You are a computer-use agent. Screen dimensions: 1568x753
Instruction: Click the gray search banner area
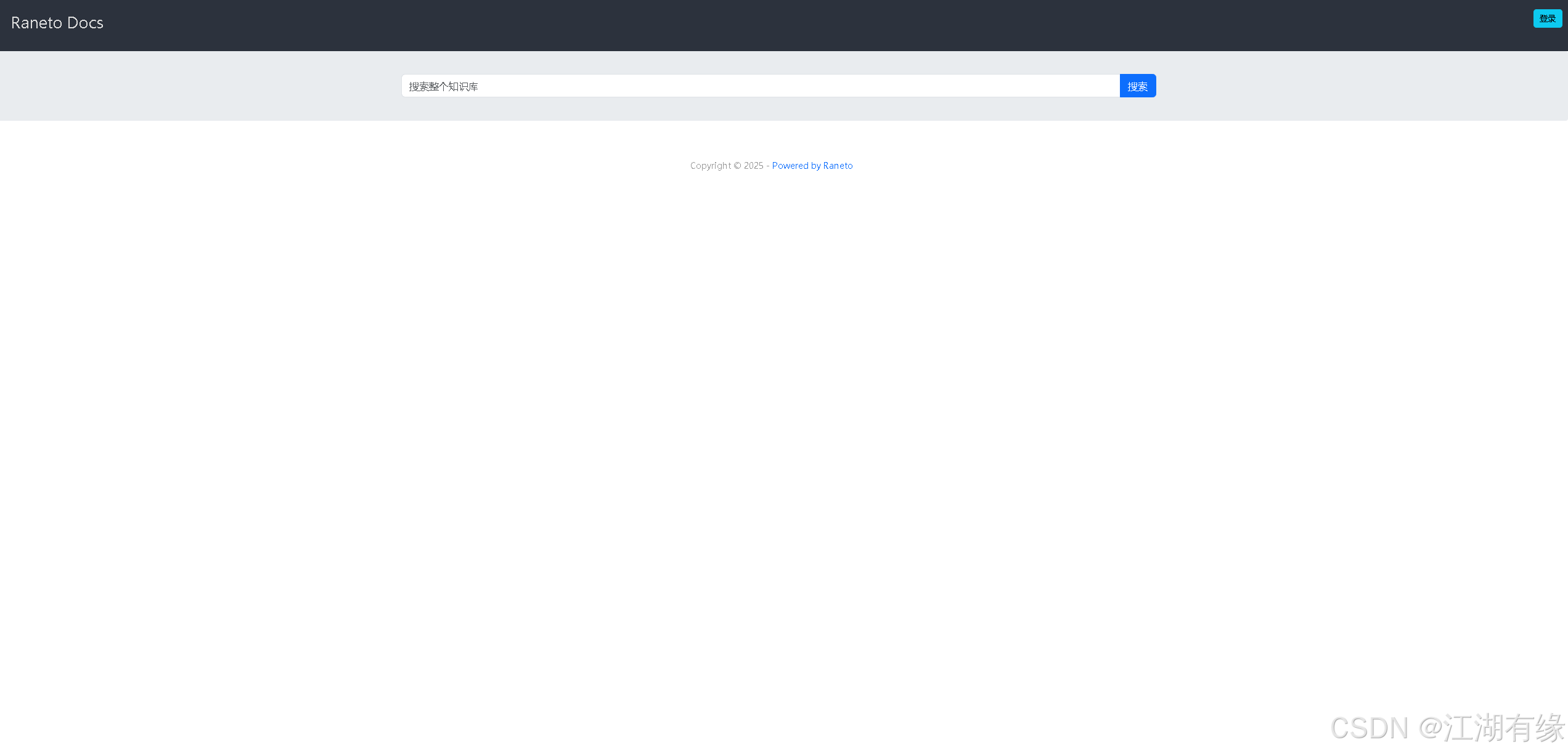coord(197,86)
